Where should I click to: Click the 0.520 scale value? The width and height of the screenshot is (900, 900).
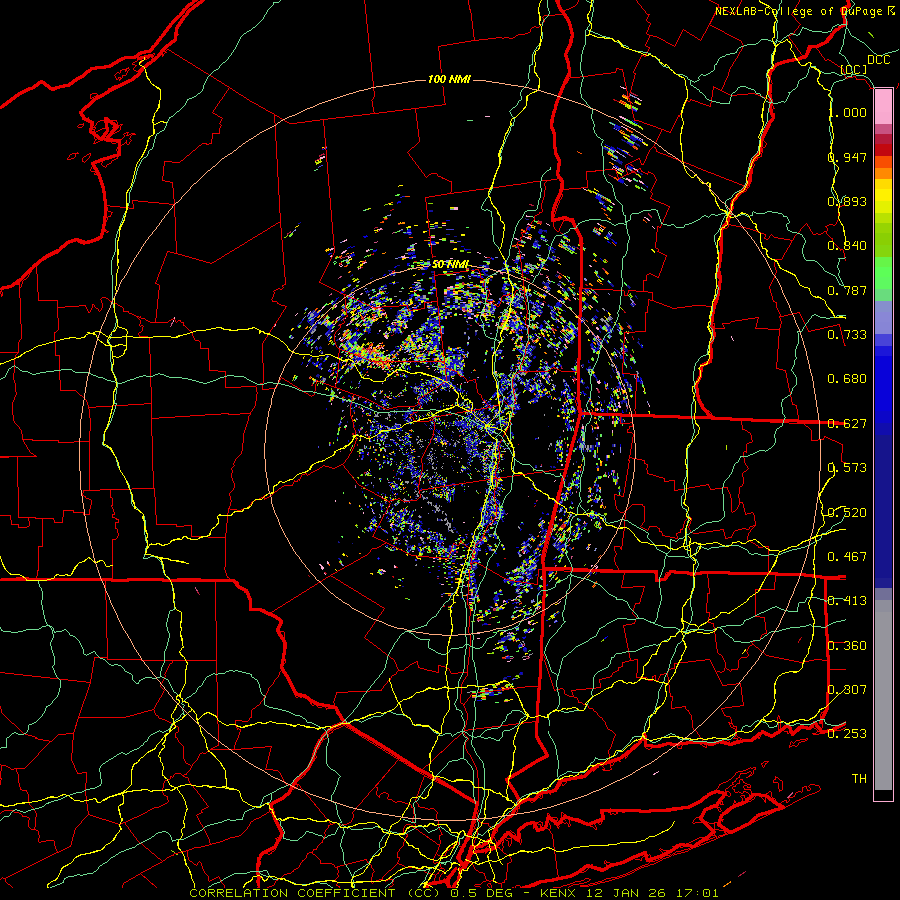click(847, 513)
